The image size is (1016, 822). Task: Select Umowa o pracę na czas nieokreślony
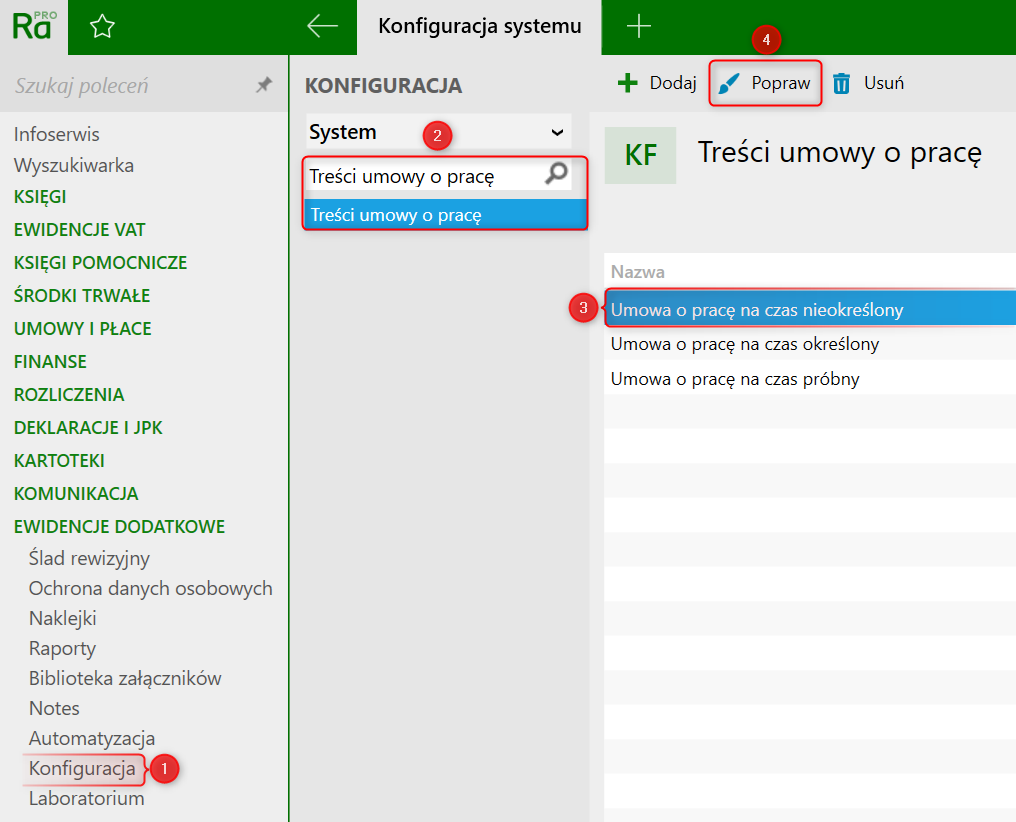click(810, 309)
